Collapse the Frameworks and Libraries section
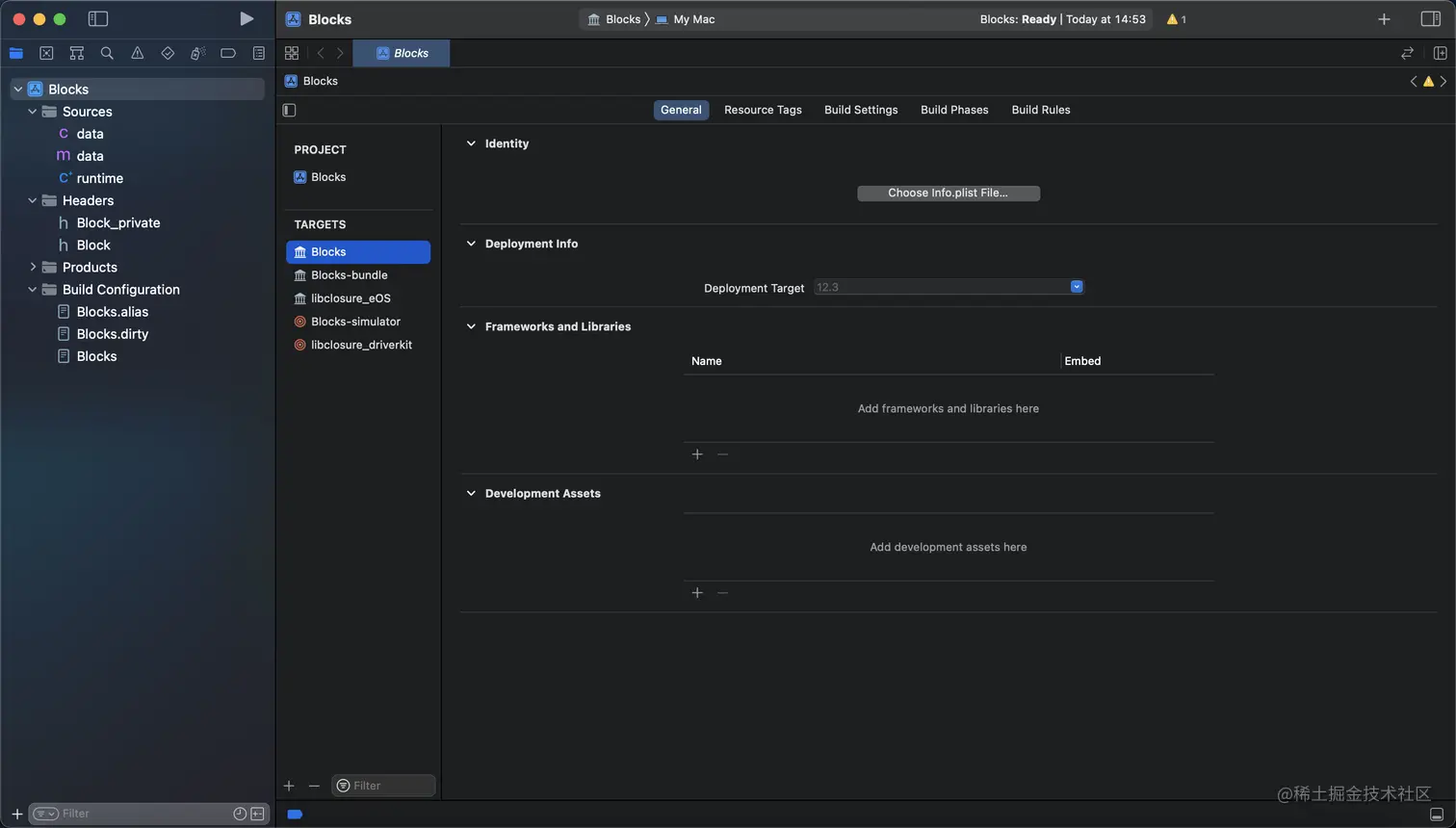 471,326
